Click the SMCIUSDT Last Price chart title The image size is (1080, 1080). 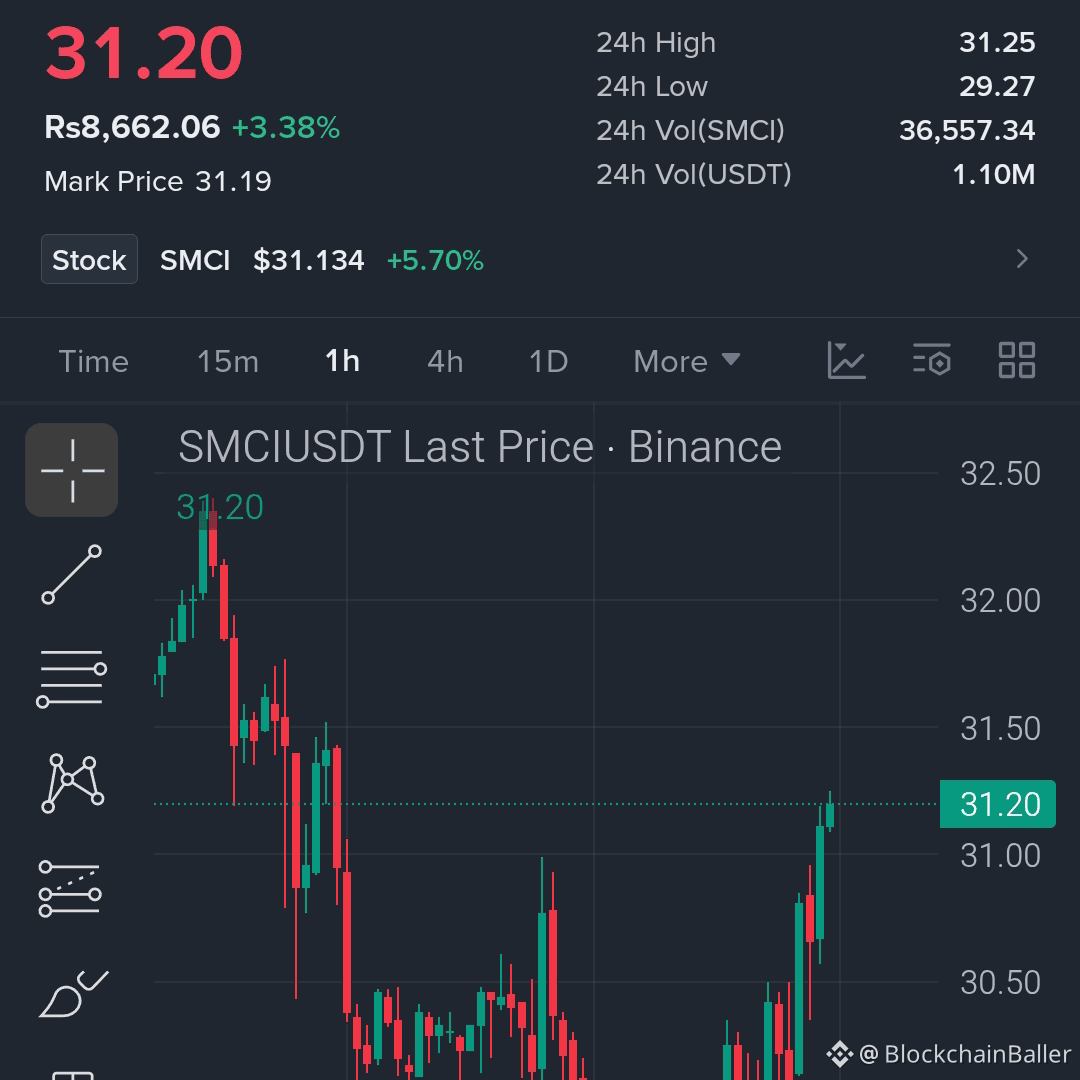(x=480, y=446)
